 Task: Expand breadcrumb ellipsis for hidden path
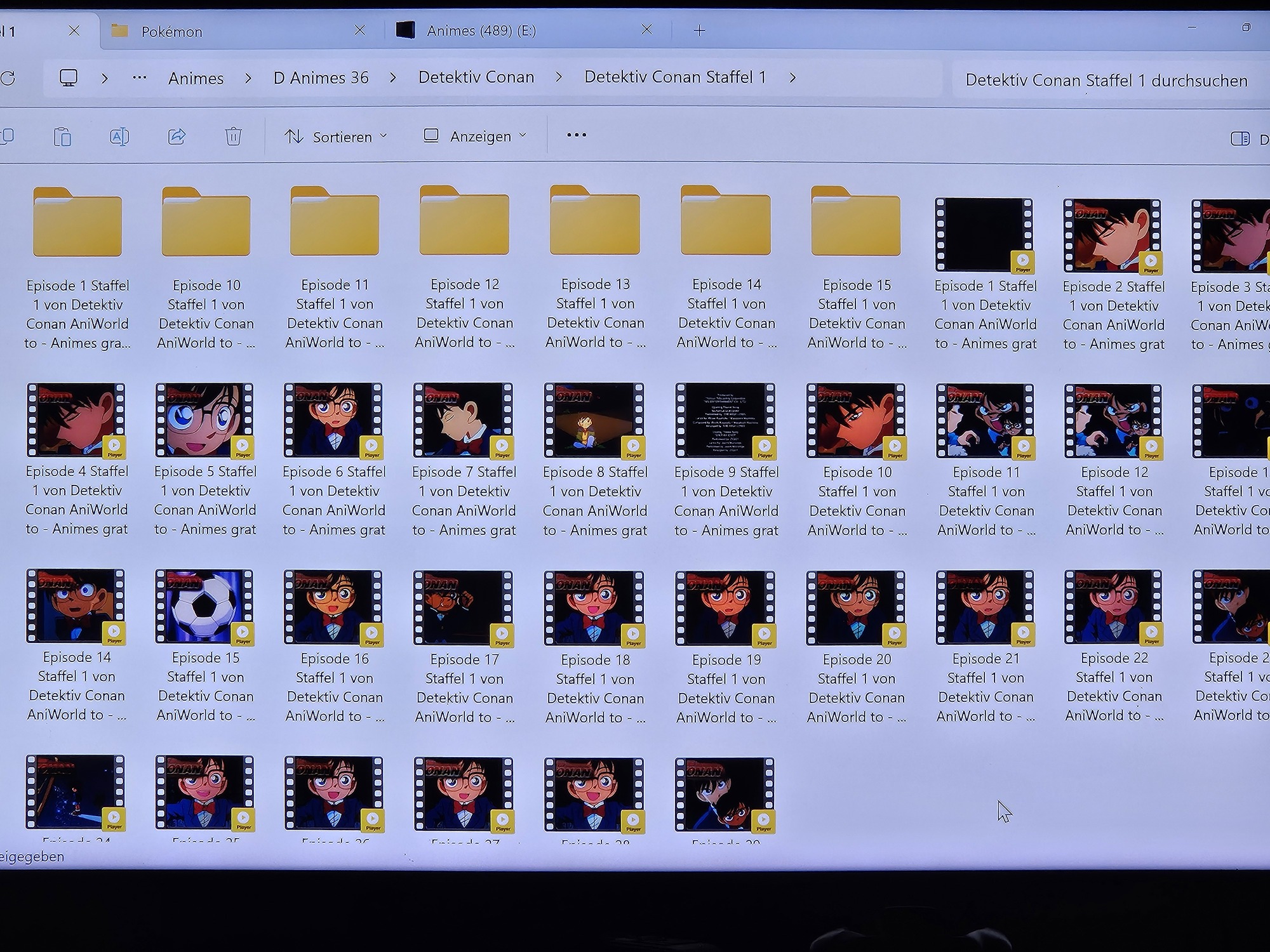139,78
